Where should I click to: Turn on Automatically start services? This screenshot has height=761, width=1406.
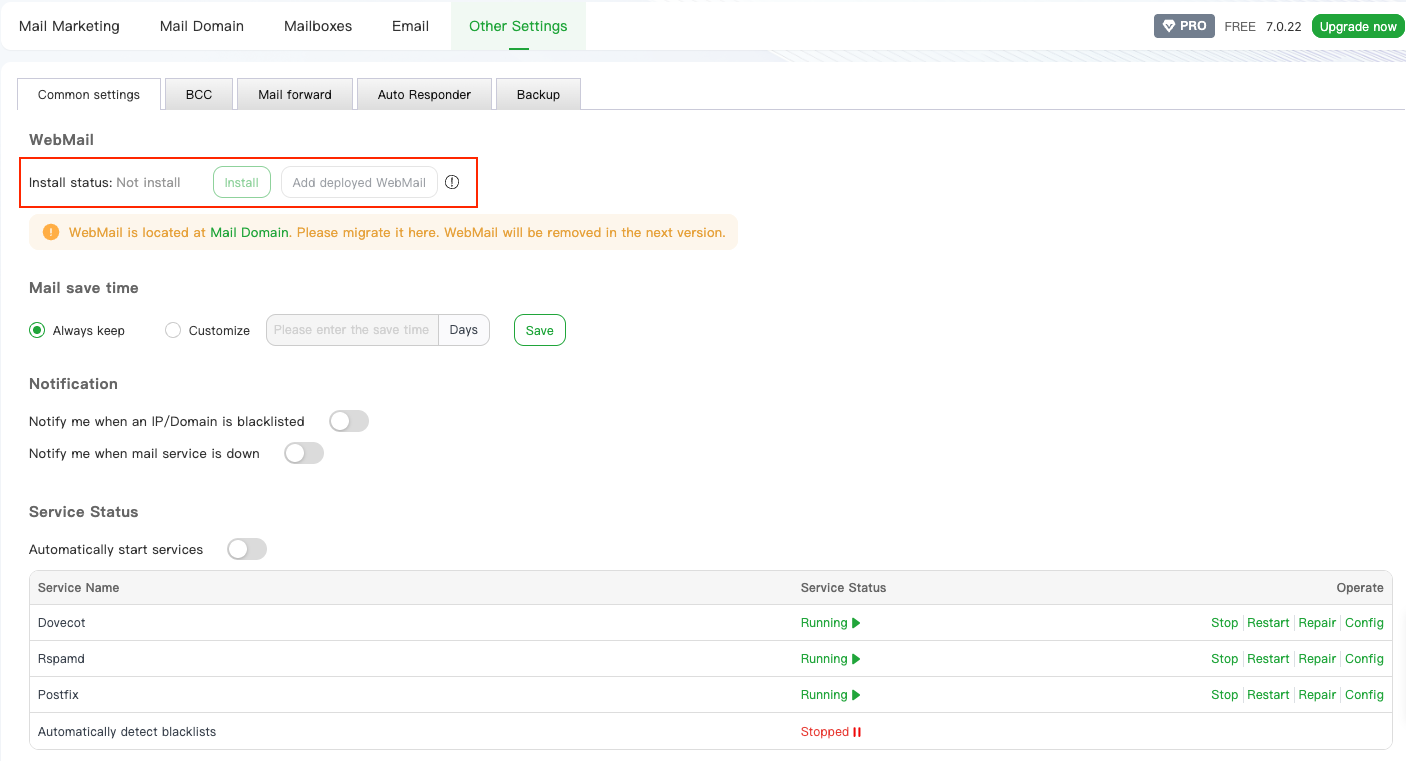pos(247,549)
